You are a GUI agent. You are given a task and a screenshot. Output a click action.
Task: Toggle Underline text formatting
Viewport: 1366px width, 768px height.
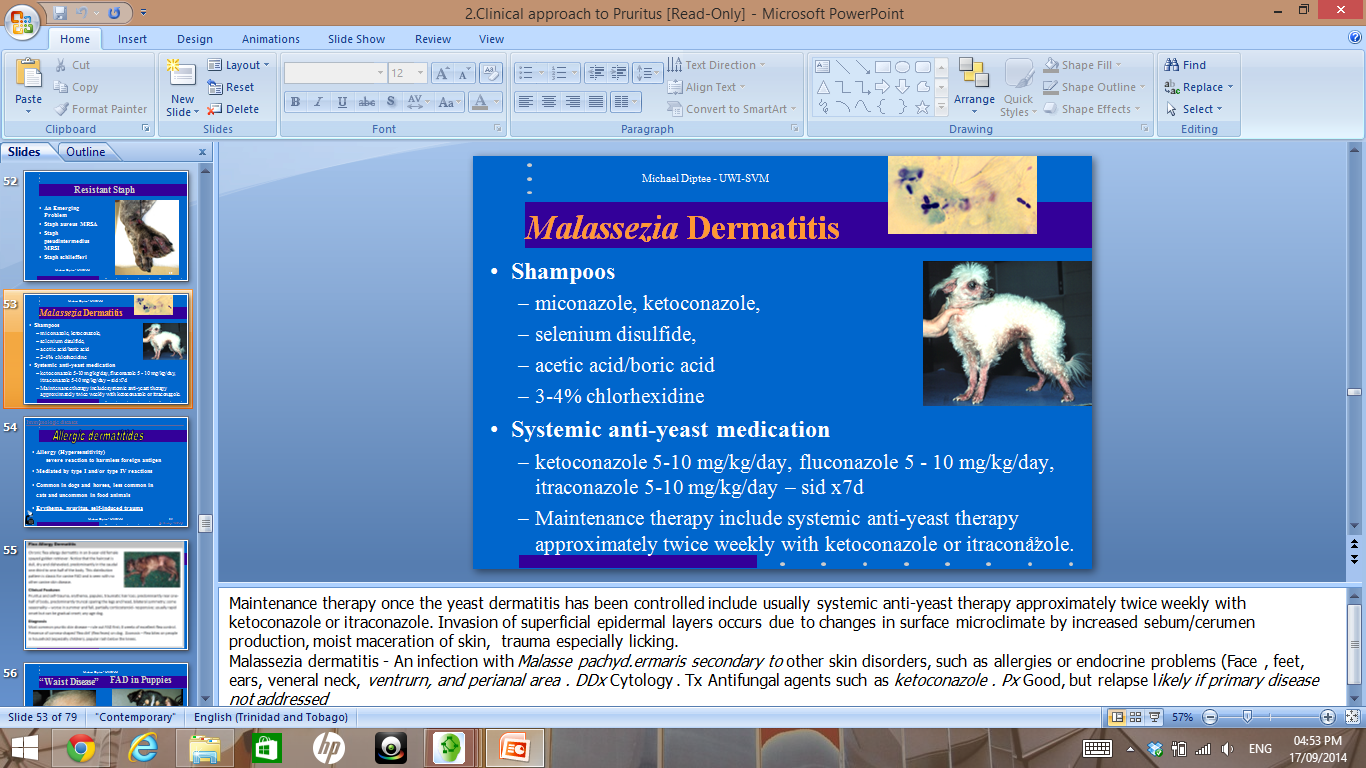(x=343, y=102)
